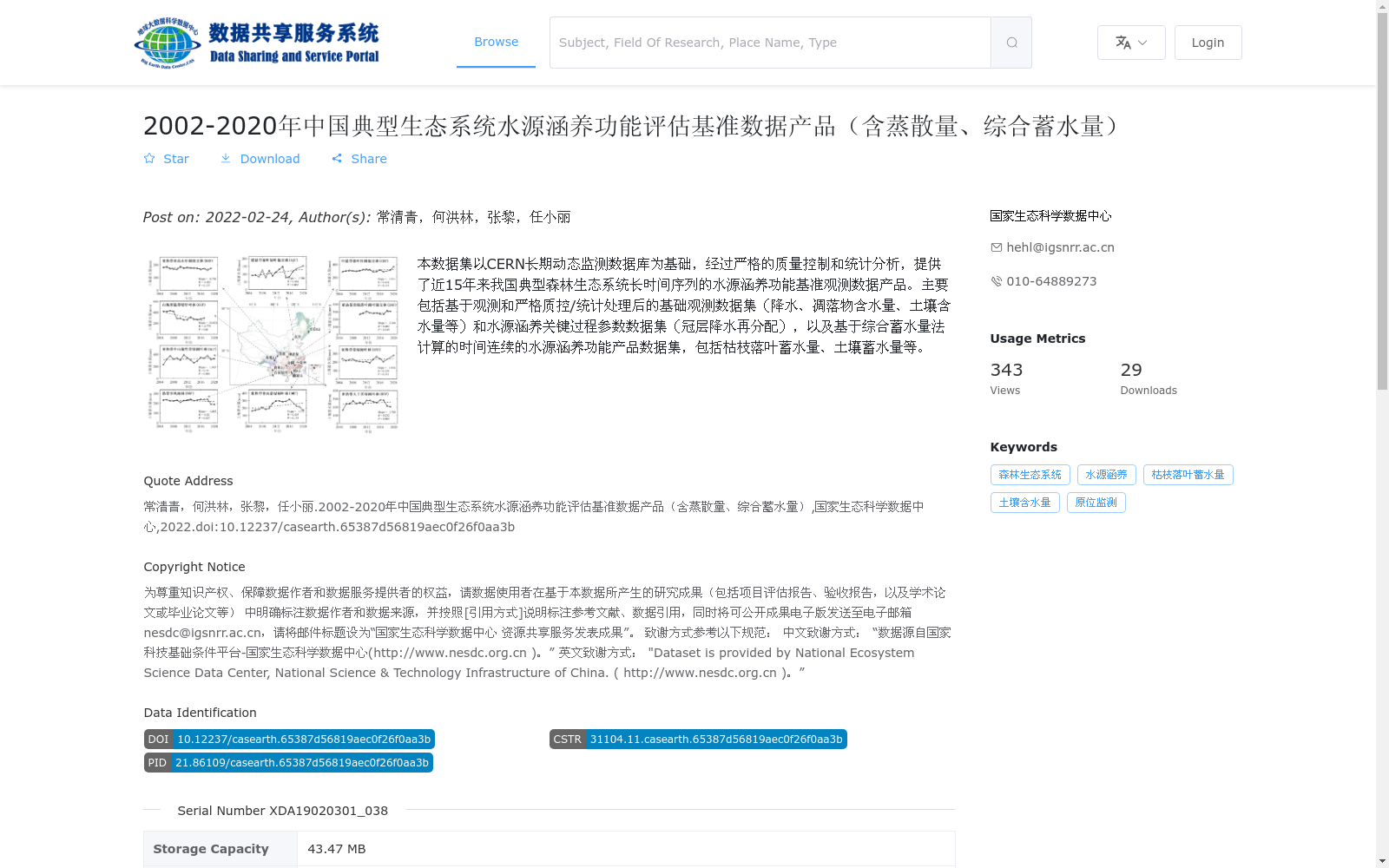Select keyword tag 土壤含水量

tap(1024, 503)
